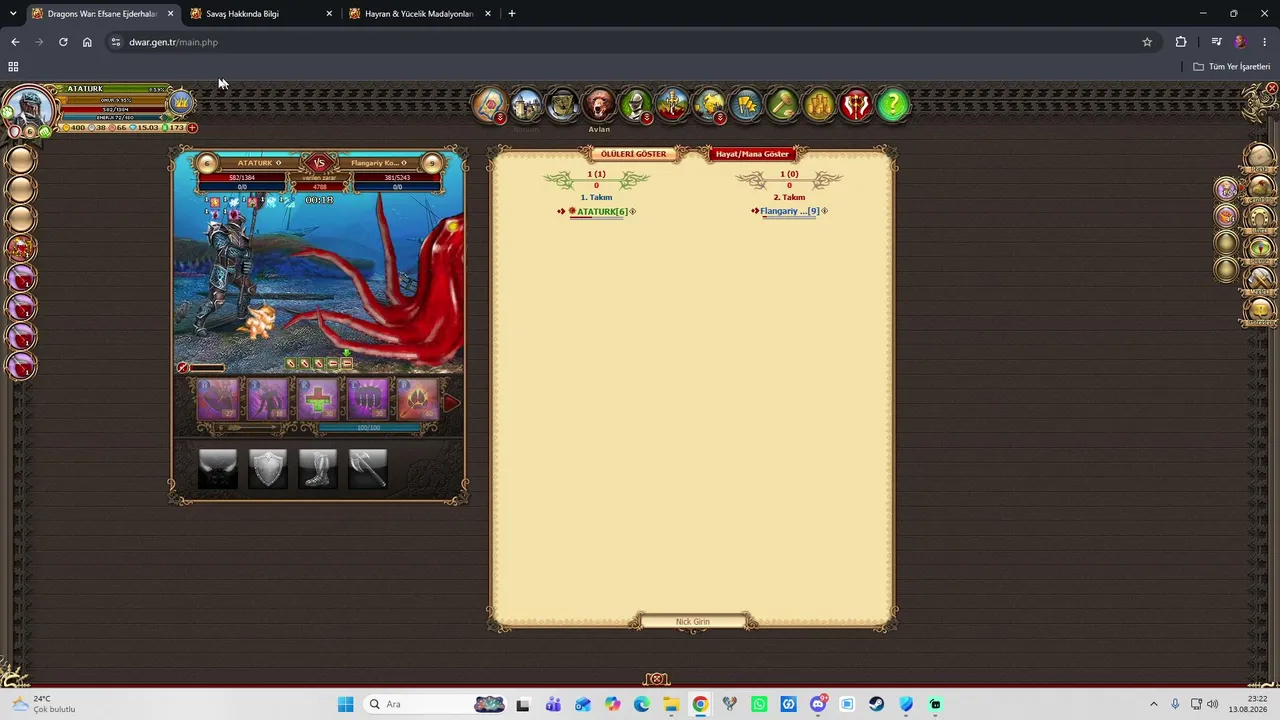The width and height of the screenshot is (1280, 720).
Task: Open the Flangariy ...[9] enemy link
Action: click(x=789, y=211)
